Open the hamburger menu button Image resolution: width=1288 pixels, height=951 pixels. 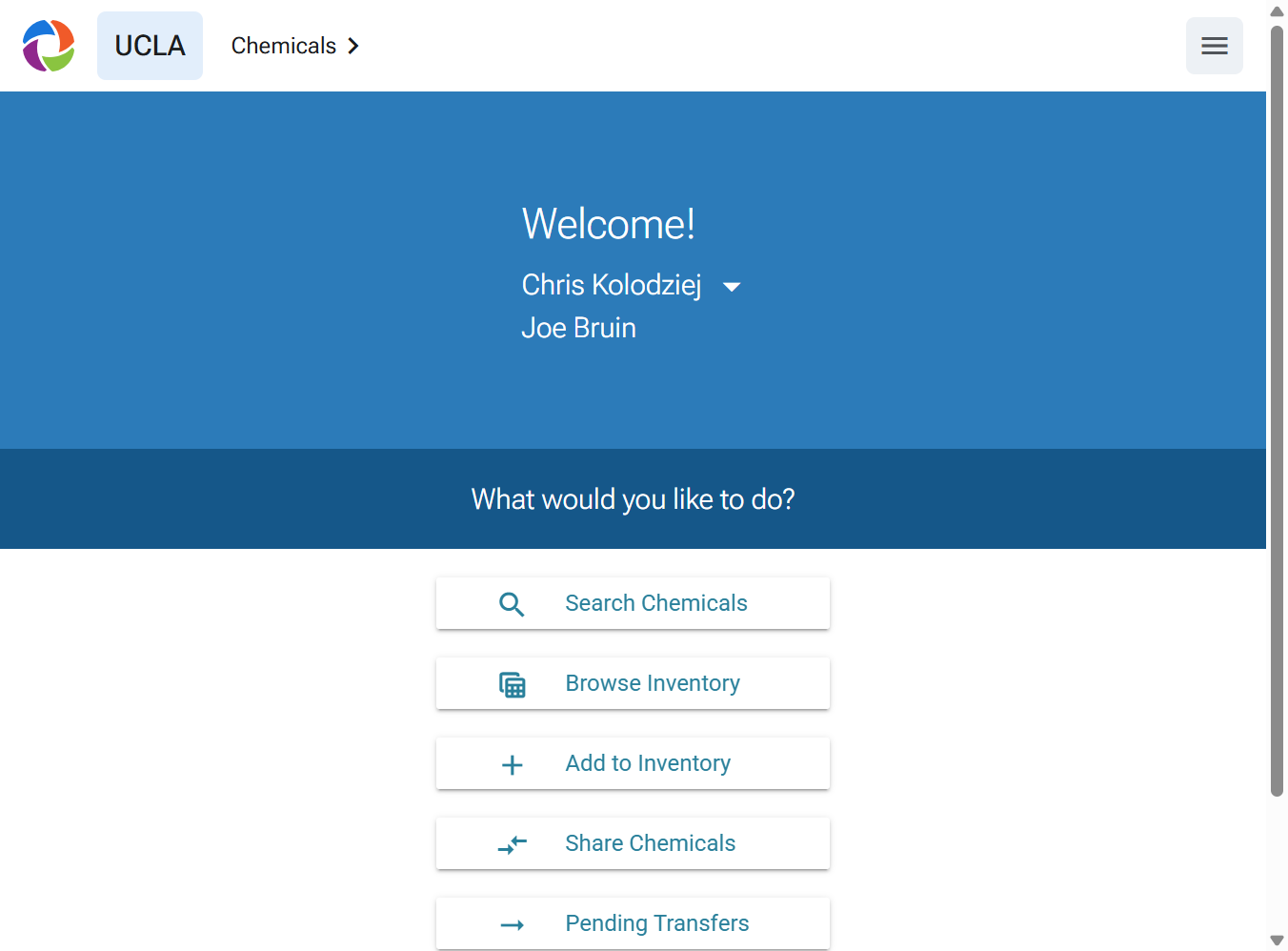click(x=1214, y=46)
